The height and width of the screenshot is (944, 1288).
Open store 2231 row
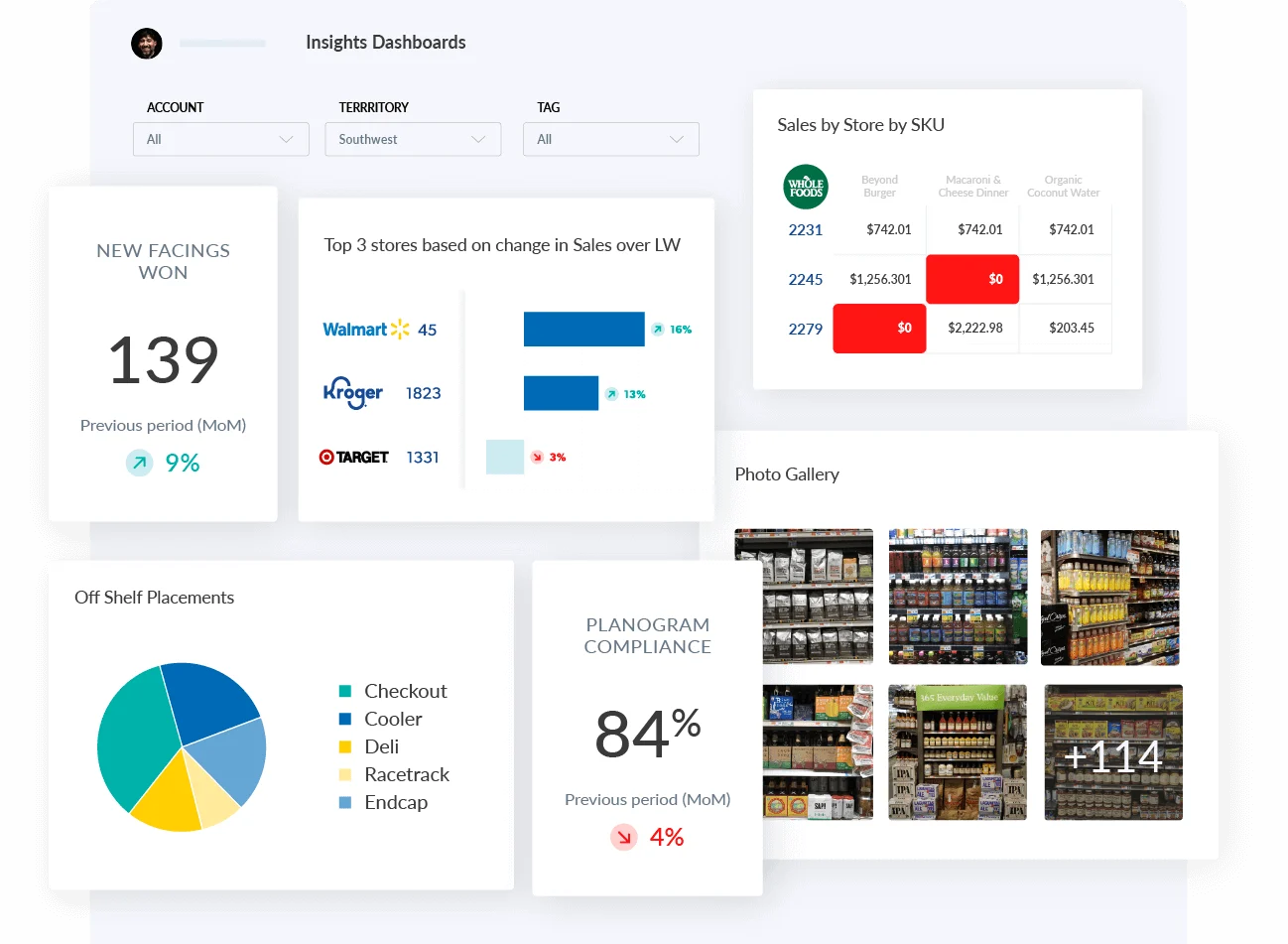point(806,230)
